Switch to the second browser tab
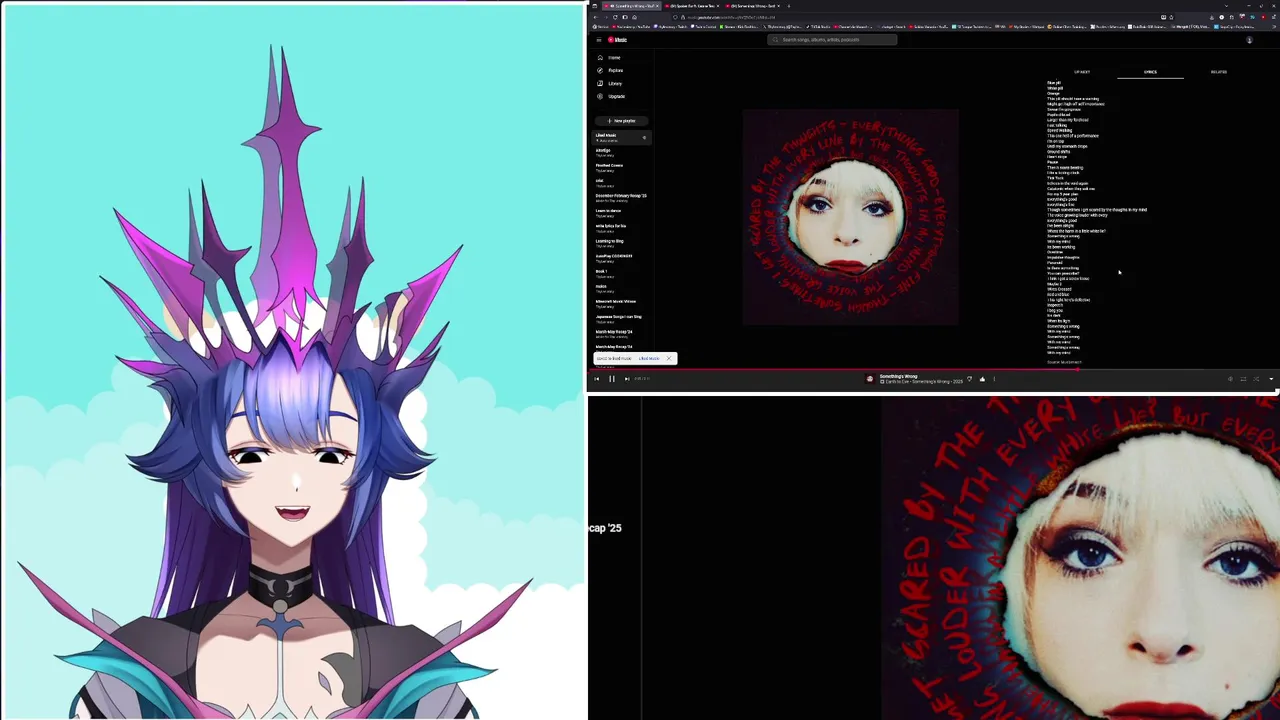 pos(693,5)
